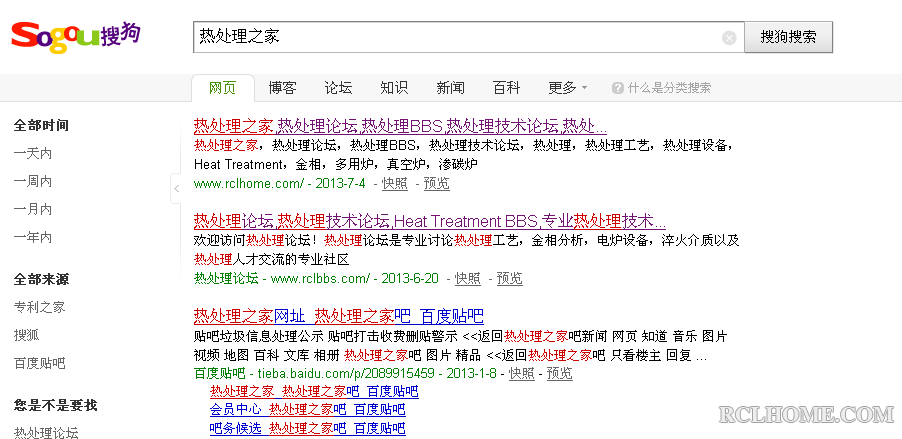Open 快照 for the rclhome.com result
Viewport: 902px width, 439px height.
395,184
